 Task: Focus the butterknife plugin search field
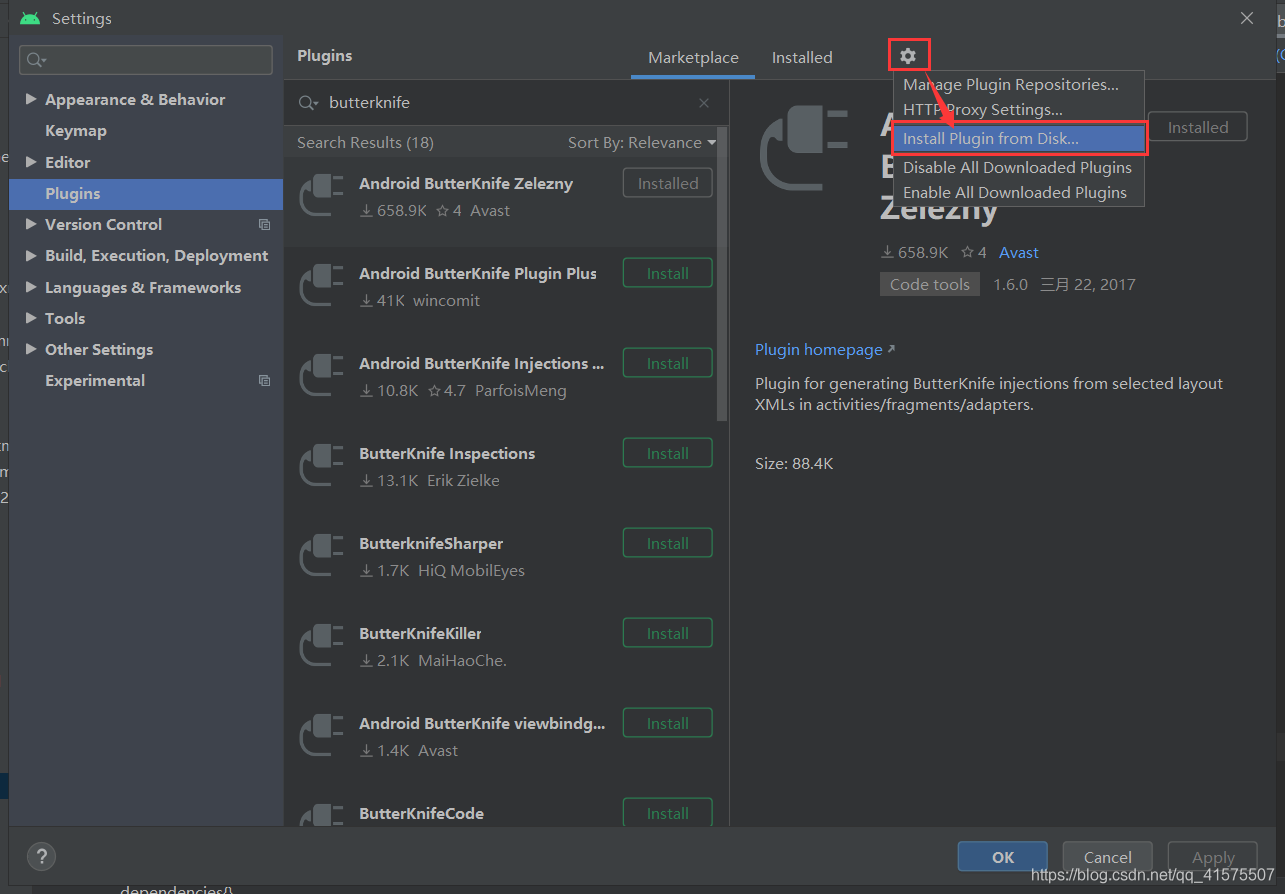click(x=505, y=103)
